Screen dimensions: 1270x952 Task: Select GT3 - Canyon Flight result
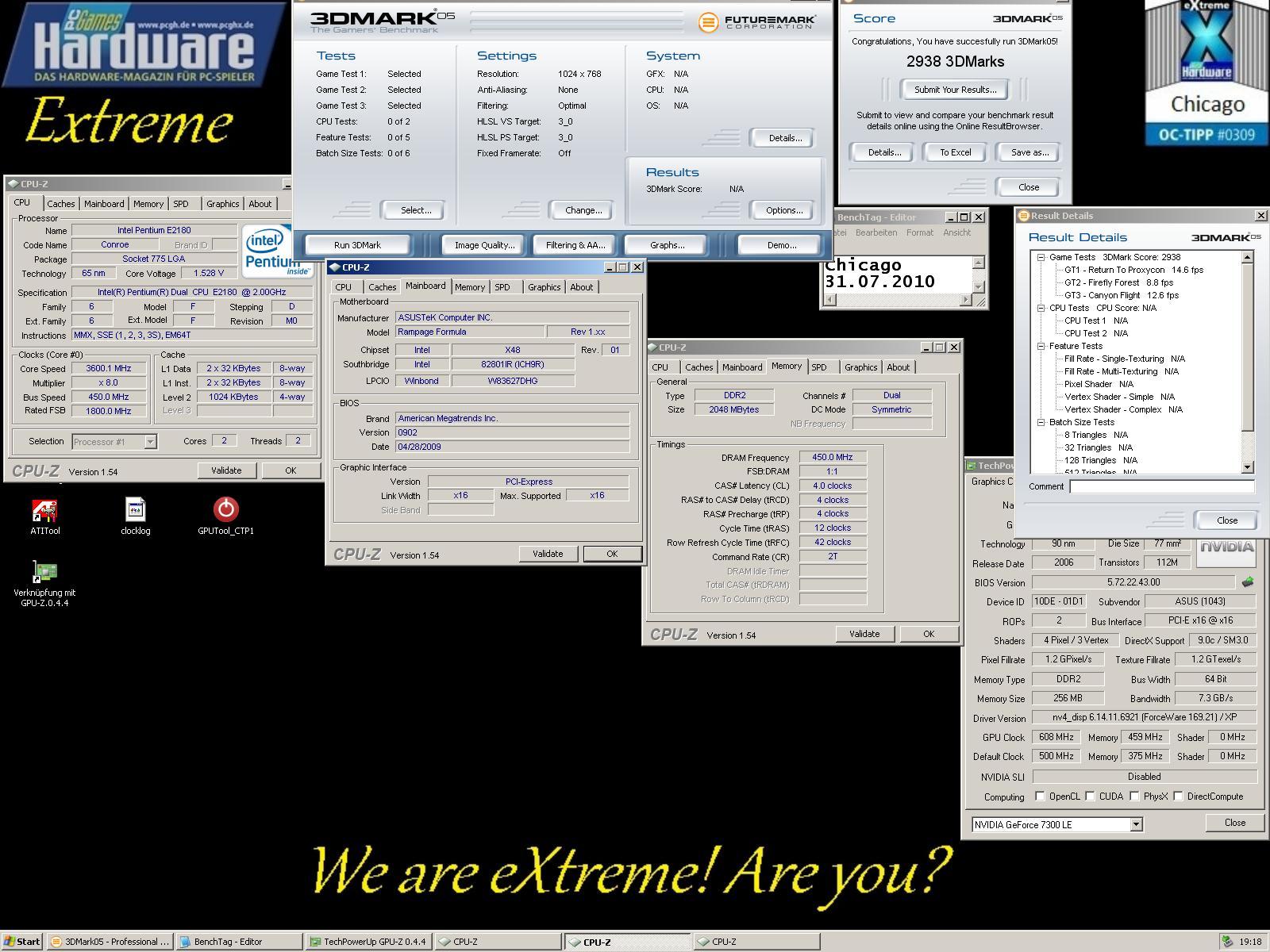point(1121,295)
